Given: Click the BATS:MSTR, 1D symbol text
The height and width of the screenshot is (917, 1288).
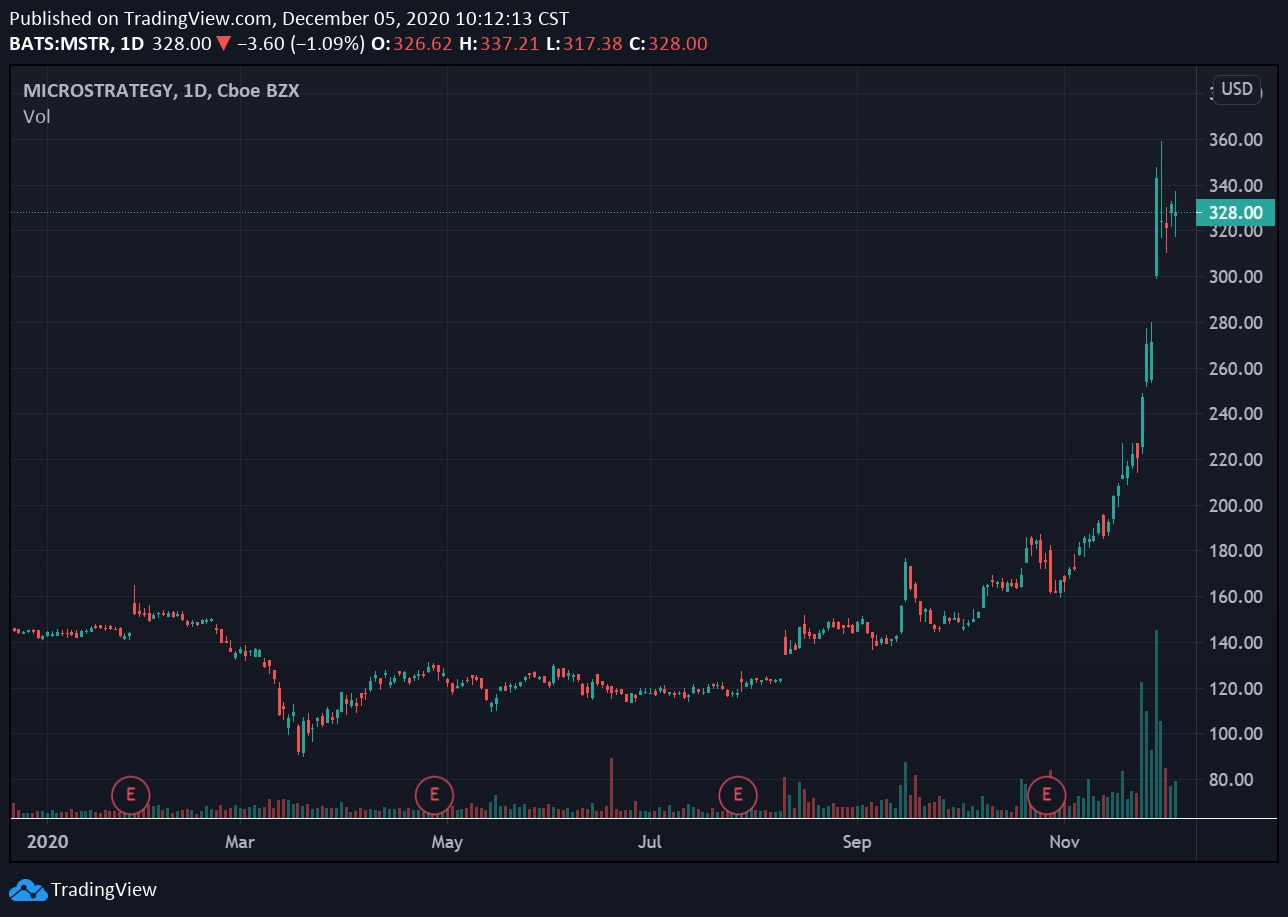Looking at the screenshot, I should (x=76, y=44).
